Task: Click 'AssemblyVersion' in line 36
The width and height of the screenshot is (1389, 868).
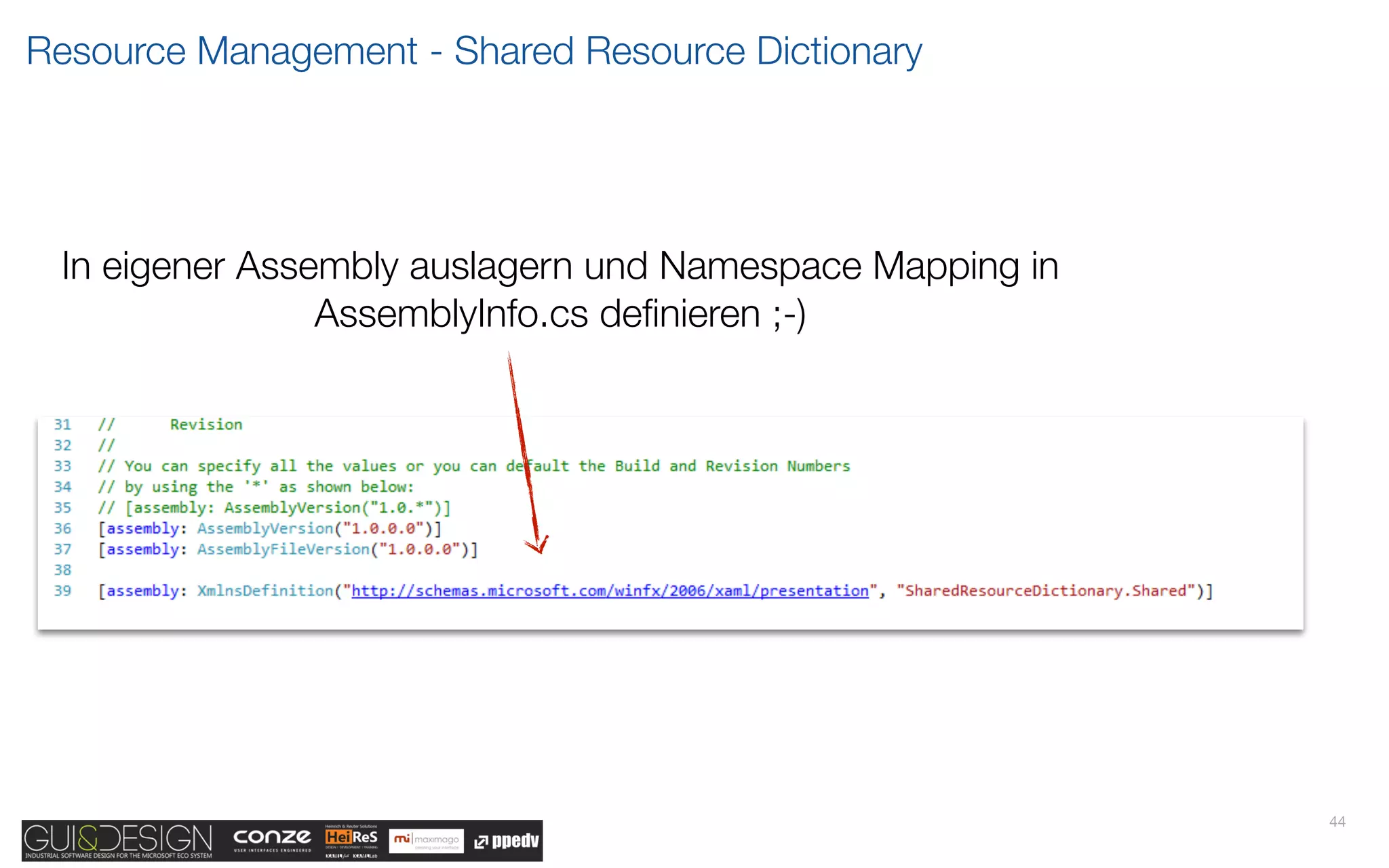Action: 265,528
